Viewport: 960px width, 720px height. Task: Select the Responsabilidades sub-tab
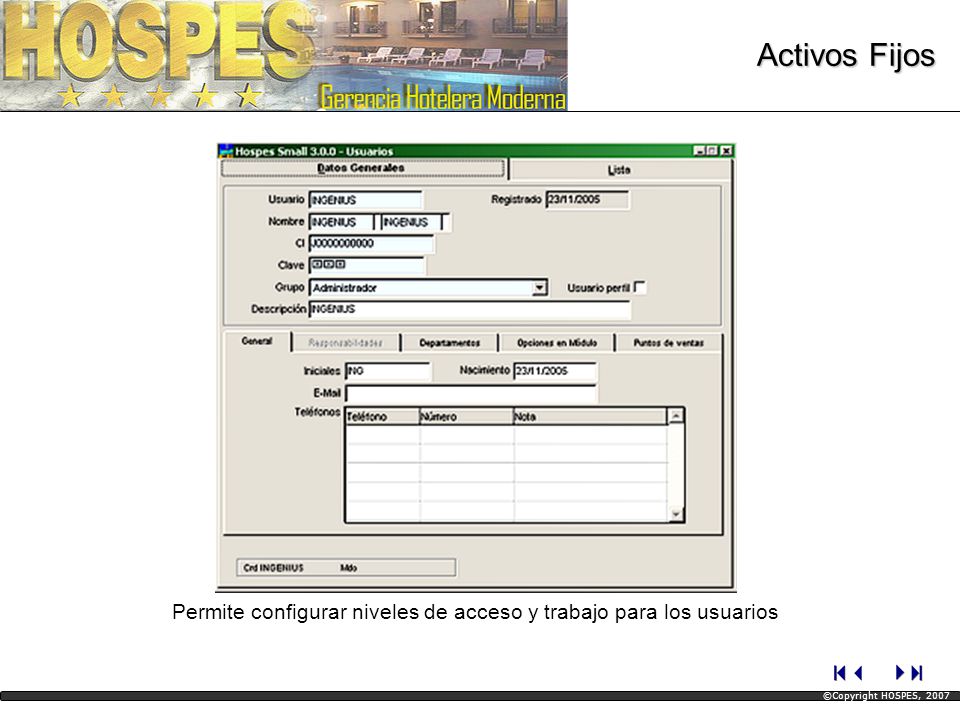coord(345,343)
